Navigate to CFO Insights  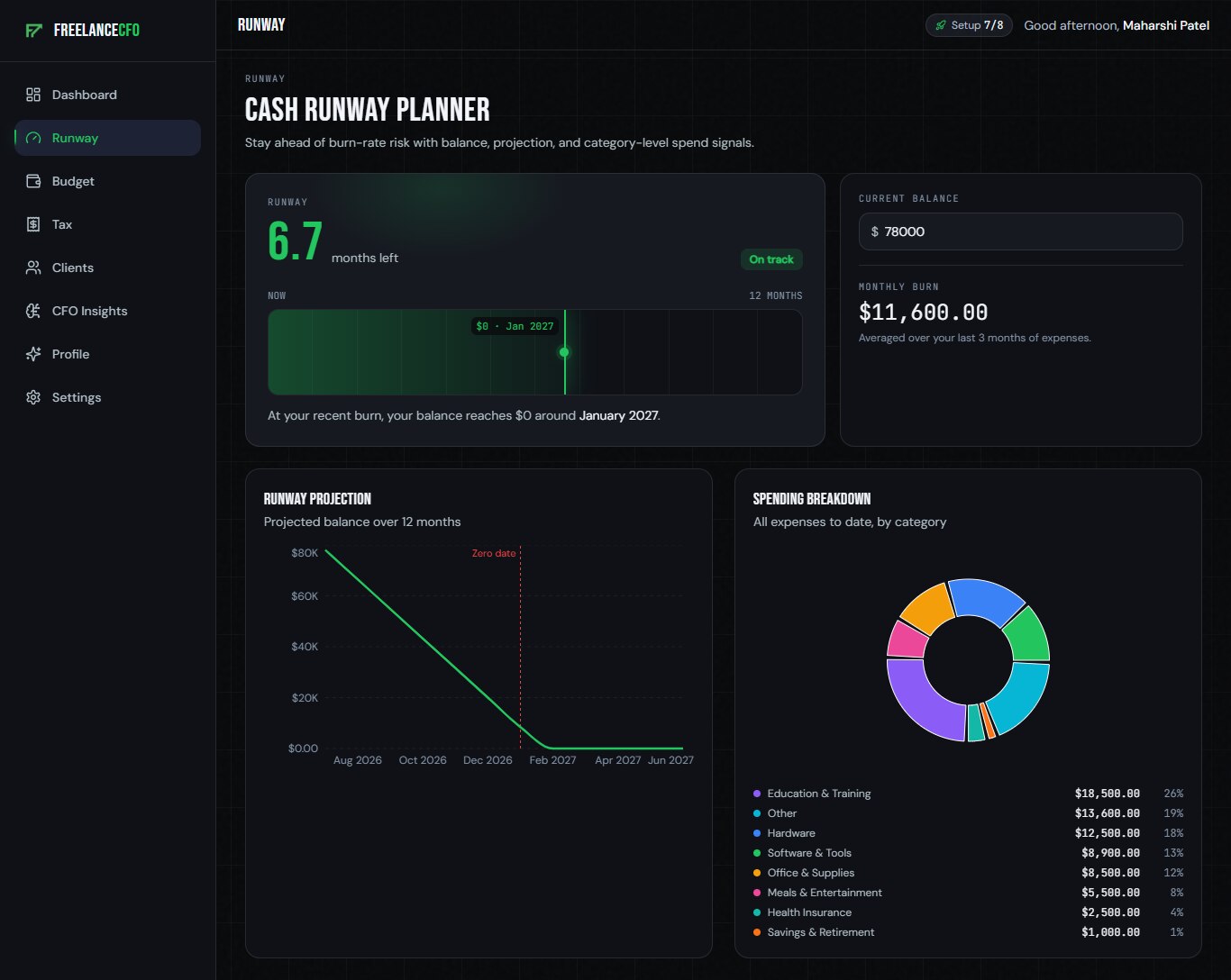pyautogui.click(x=107, y=311)
